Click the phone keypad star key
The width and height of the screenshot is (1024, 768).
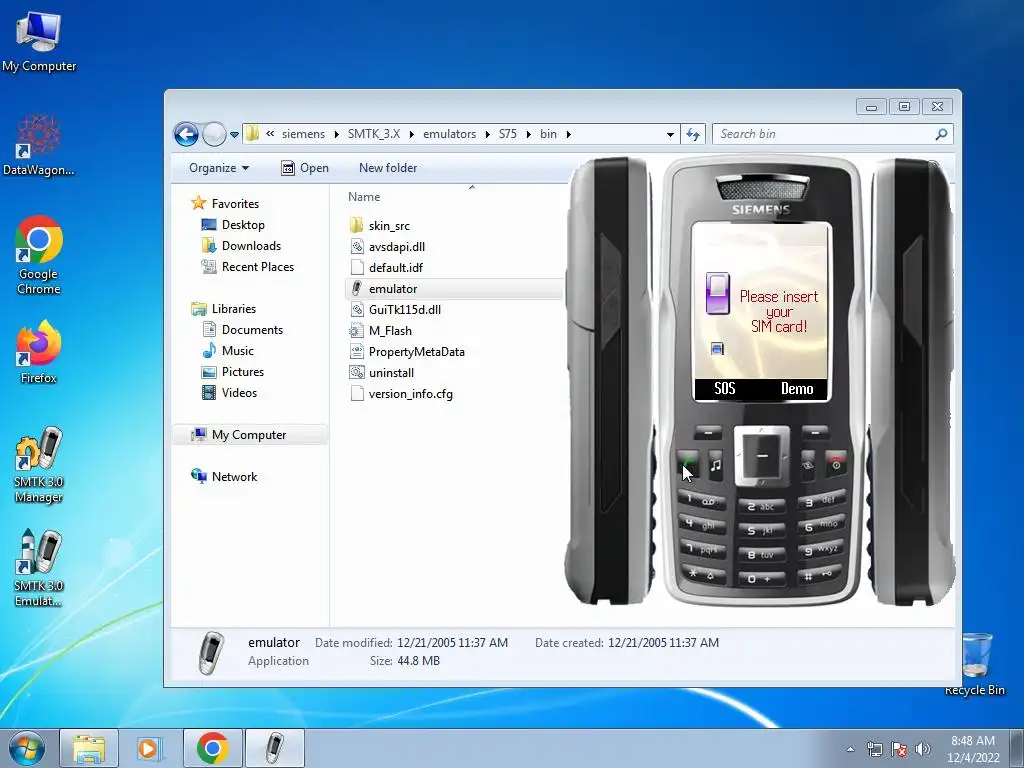(x=703, y=573)
